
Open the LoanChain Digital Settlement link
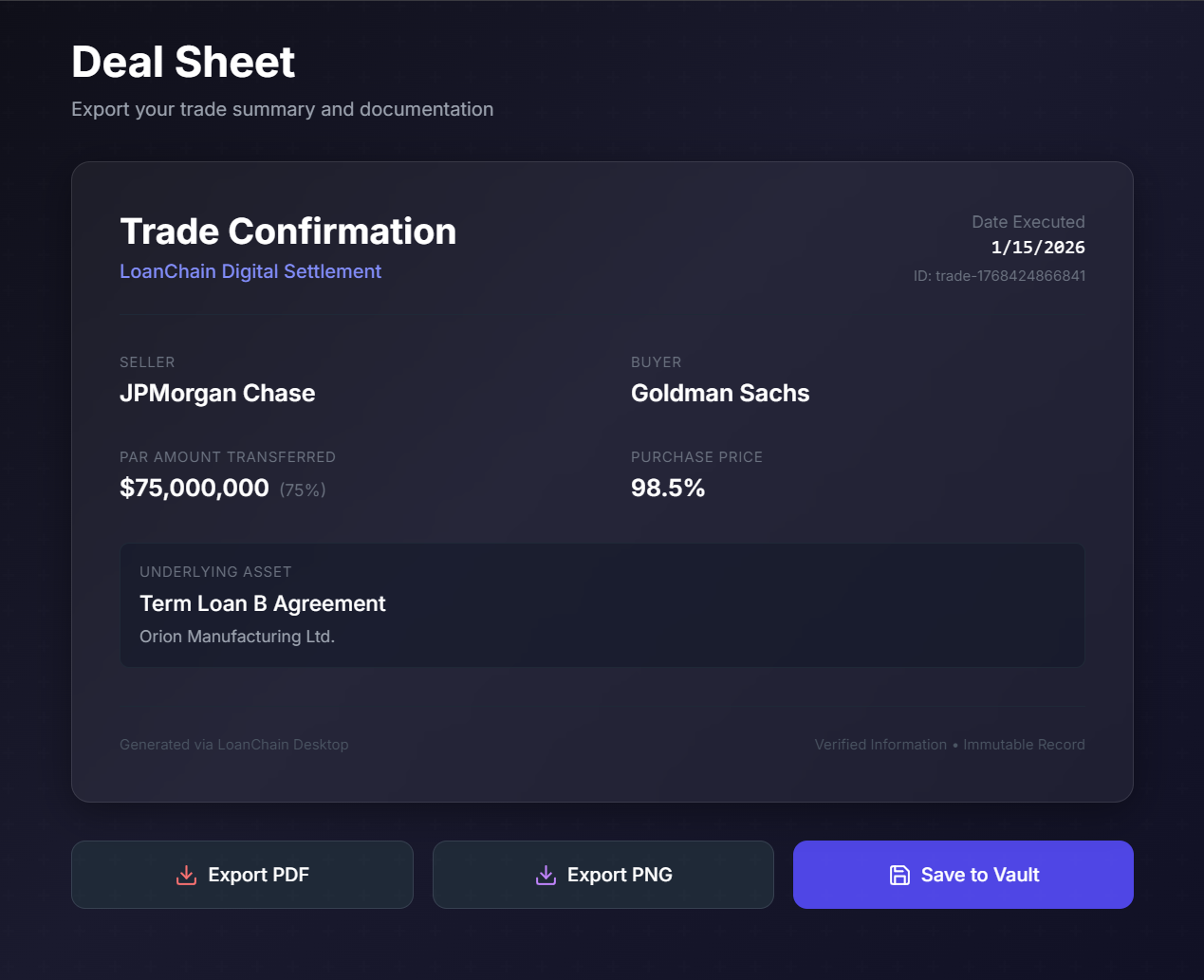(250, 271)
